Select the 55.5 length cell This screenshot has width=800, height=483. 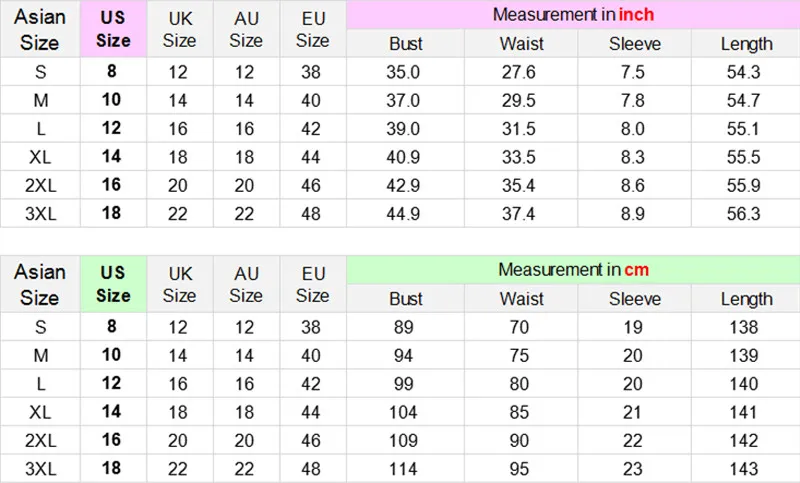point(746,157)
